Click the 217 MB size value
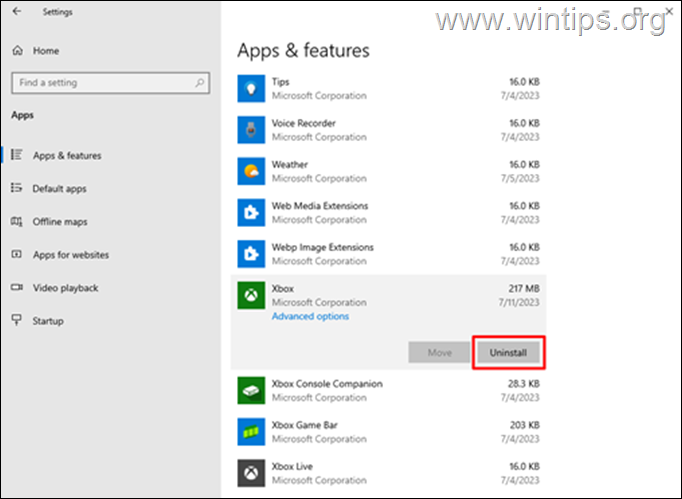The height and width of the screenshot is (499, 682). [524, 288]
